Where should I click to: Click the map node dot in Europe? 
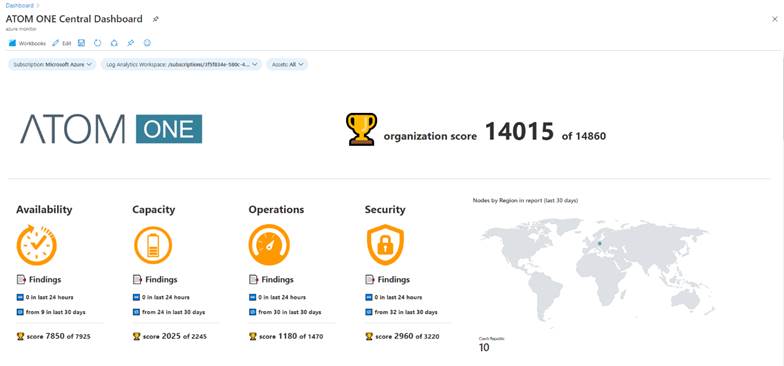click(x=600, y=244)
